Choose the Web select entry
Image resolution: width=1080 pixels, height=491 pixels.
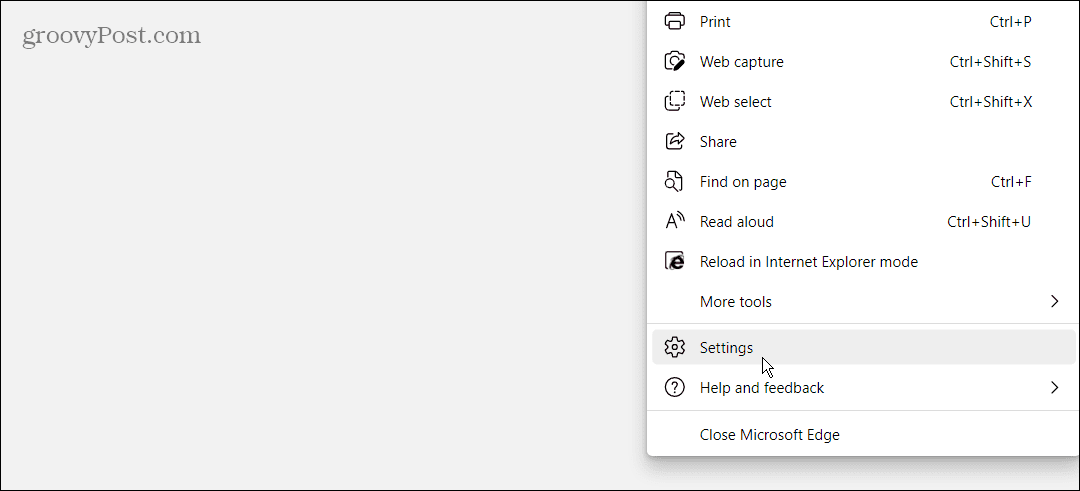(863, 101)
